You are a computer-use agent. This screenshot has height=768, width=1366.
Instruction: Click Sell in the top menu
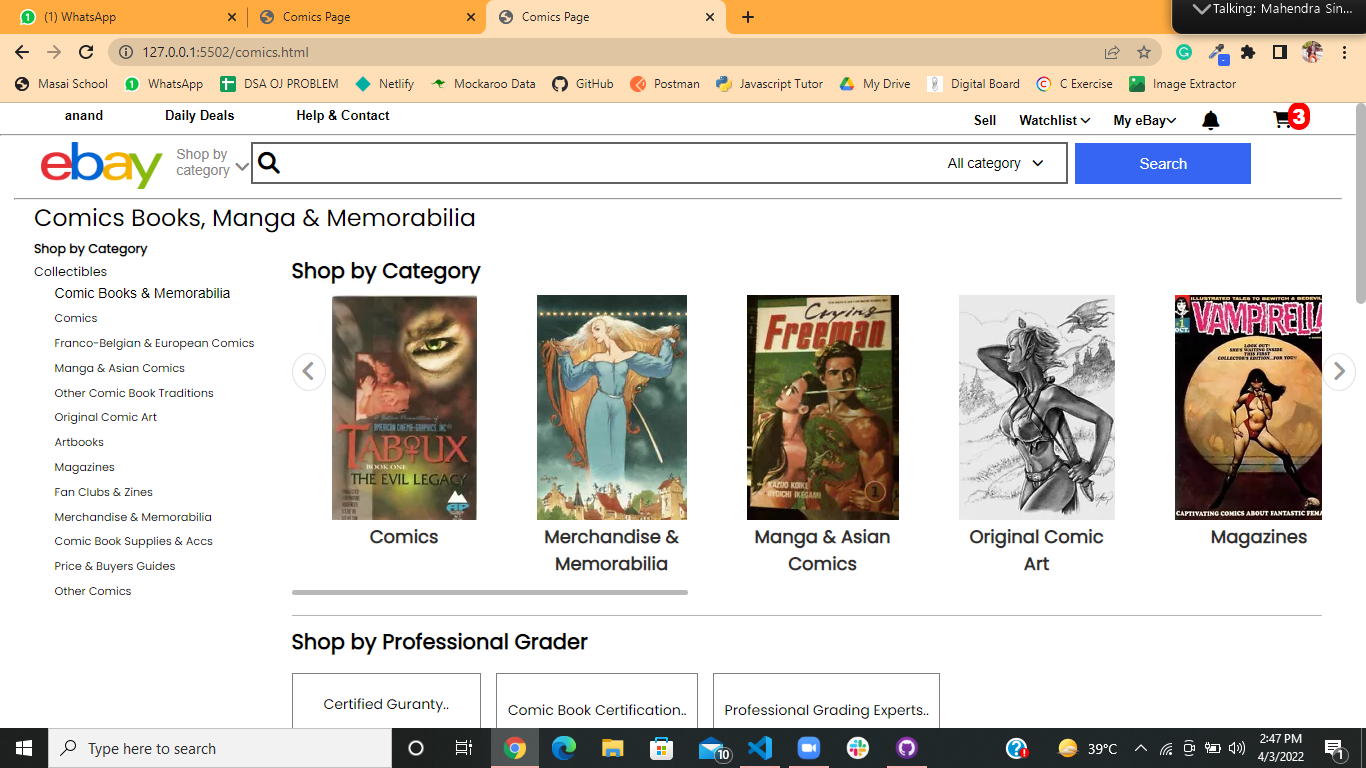coord(985,120)
